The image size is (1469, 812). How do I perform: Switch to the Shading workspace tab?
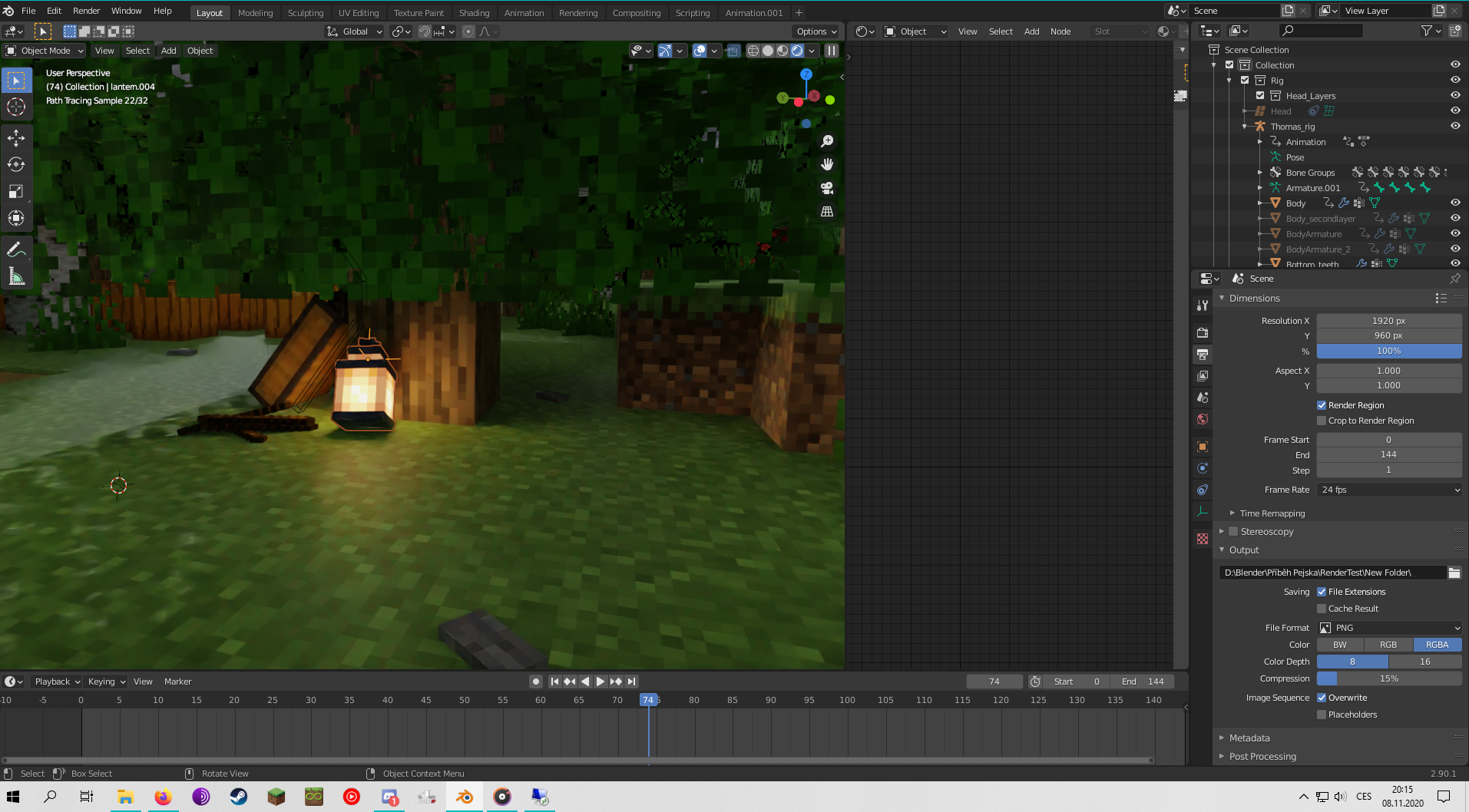click(474, 12)
